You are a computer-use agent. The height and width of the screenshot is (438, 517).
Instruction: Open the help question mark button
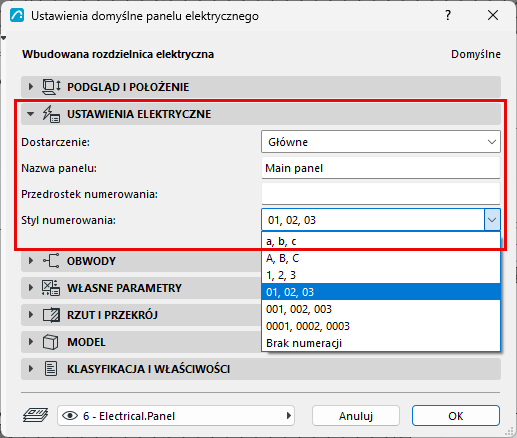pyautogui.click(x=448, y=15)
